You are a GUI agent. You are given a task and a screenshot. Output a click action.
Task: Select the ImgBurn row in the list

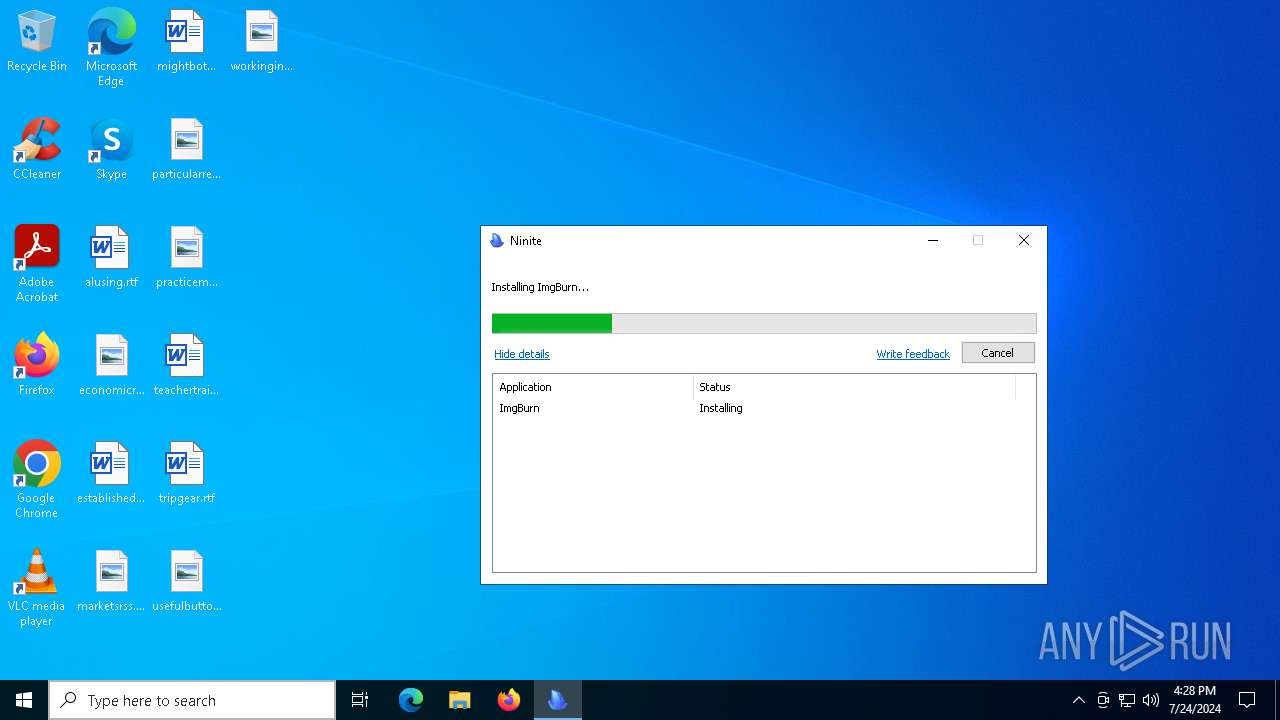764,408
